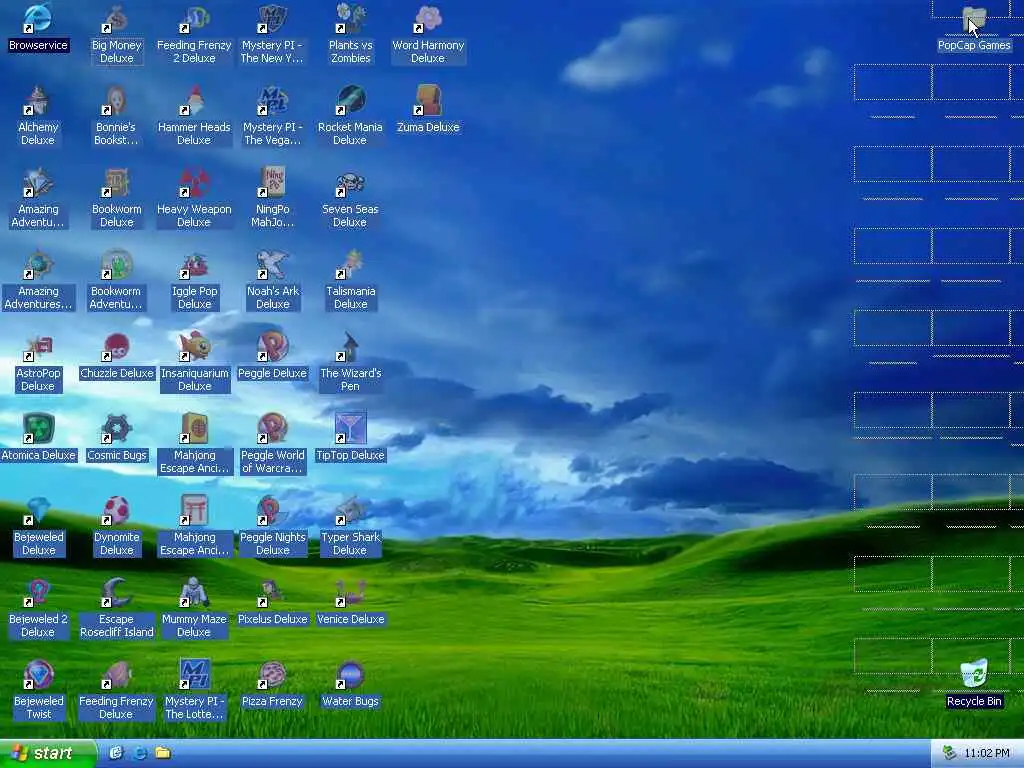Launch Insaniquarium Deluxe
1024x768 pixels.
[194, 363]
